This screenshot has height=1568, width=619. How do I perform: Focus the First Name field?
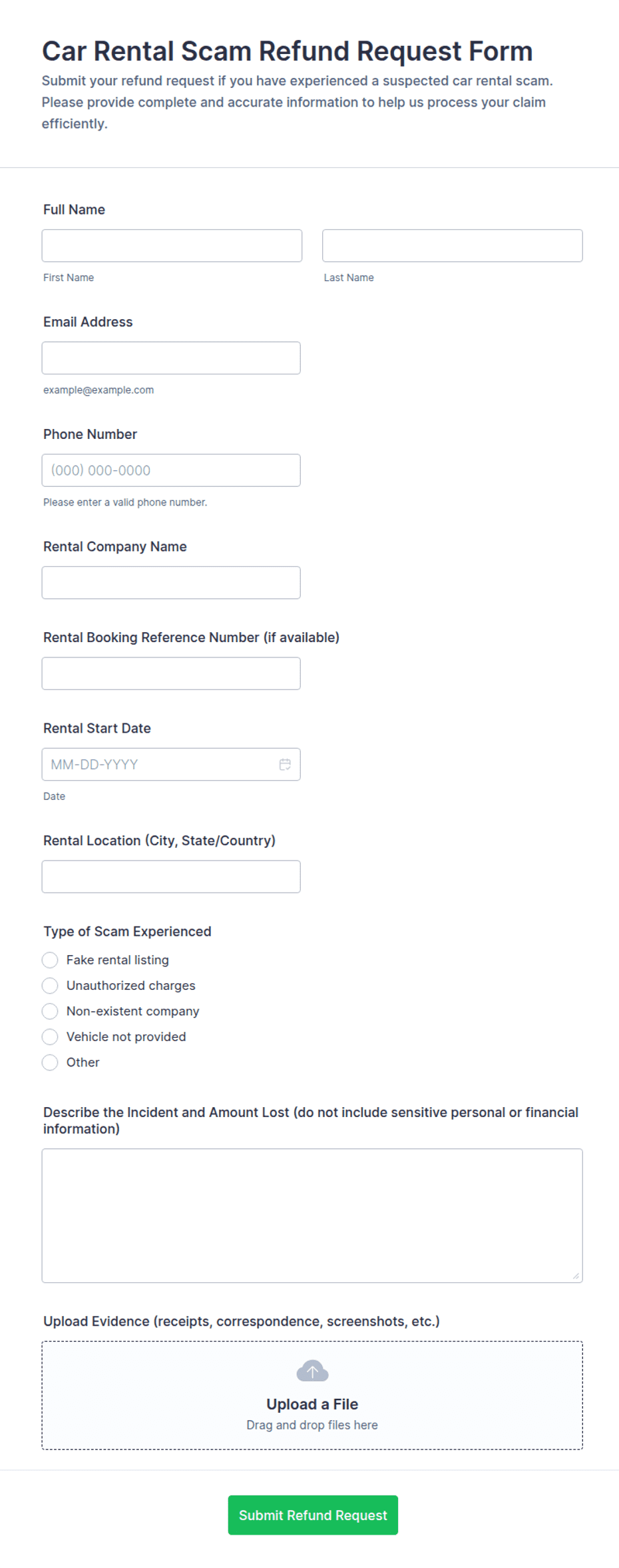172,246
